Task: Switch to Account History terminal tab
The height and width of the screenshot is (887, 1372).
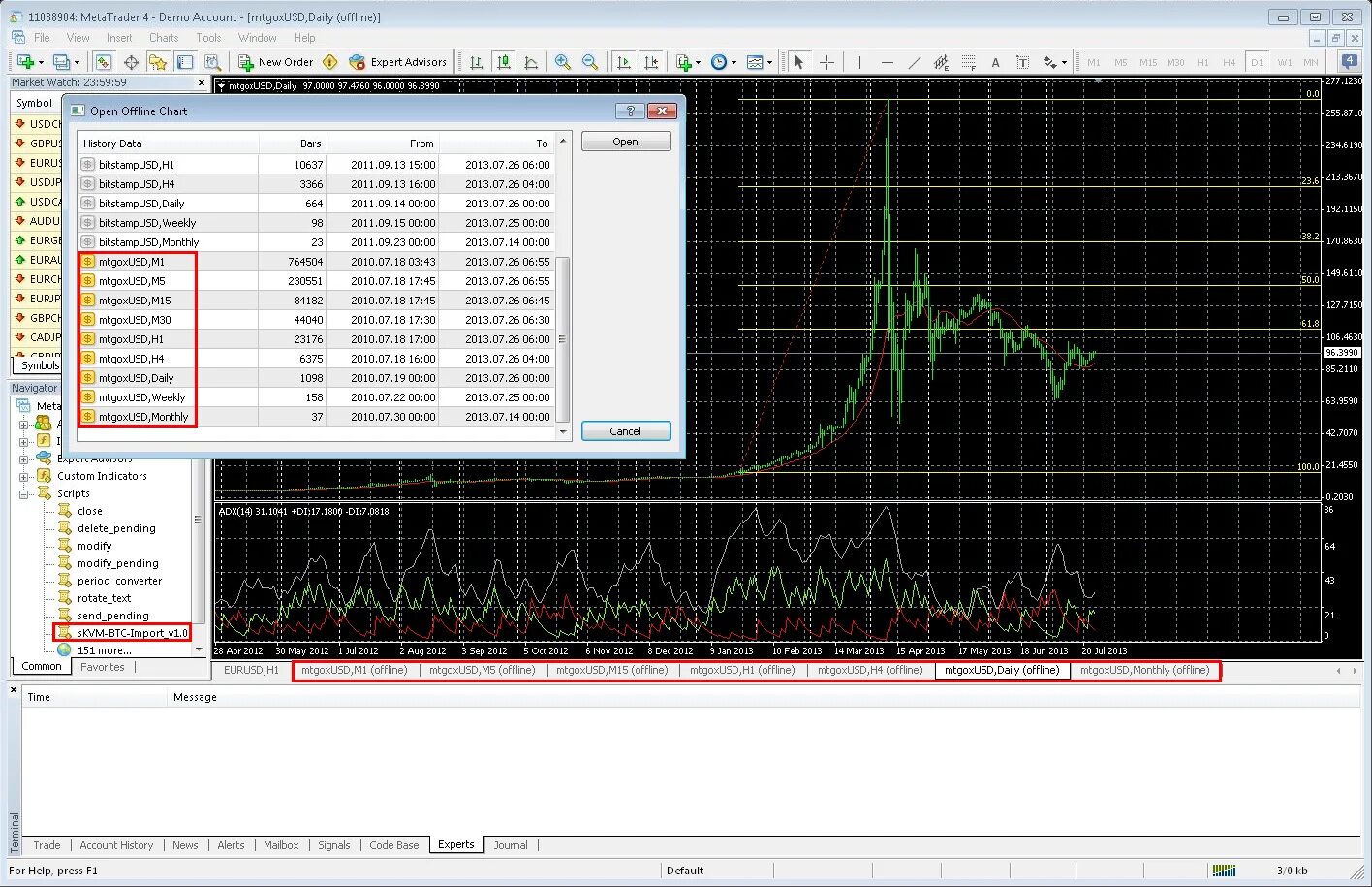Action: point(116,845)
